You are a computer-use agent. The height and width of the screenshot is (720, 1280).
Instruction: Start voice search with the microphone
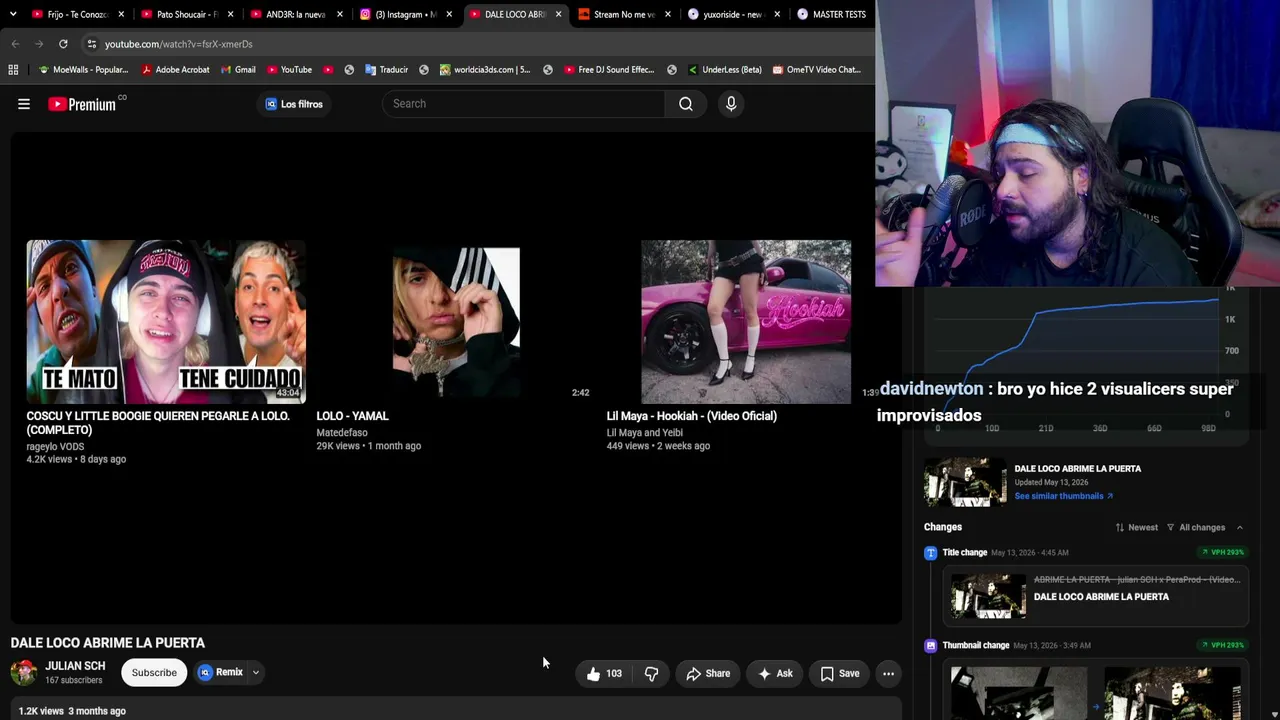pyautogui.click(x=731, y=104)
